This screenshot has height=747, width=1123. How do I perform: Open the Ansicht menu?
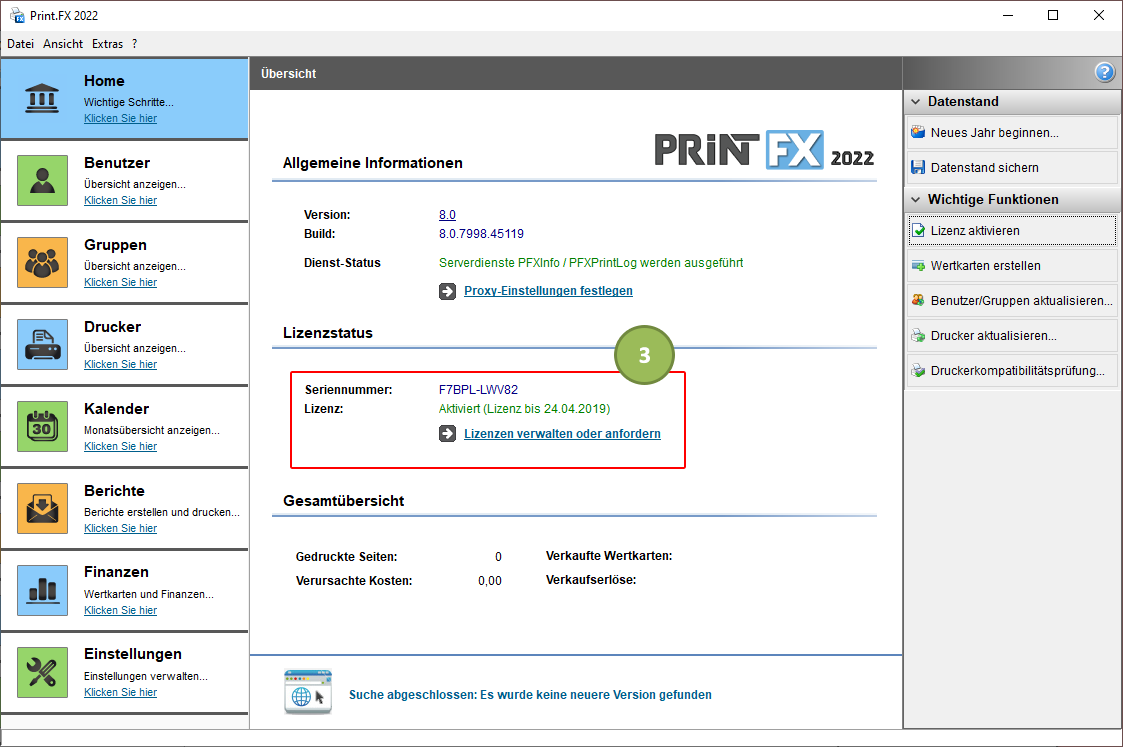(x=63, y=44)
